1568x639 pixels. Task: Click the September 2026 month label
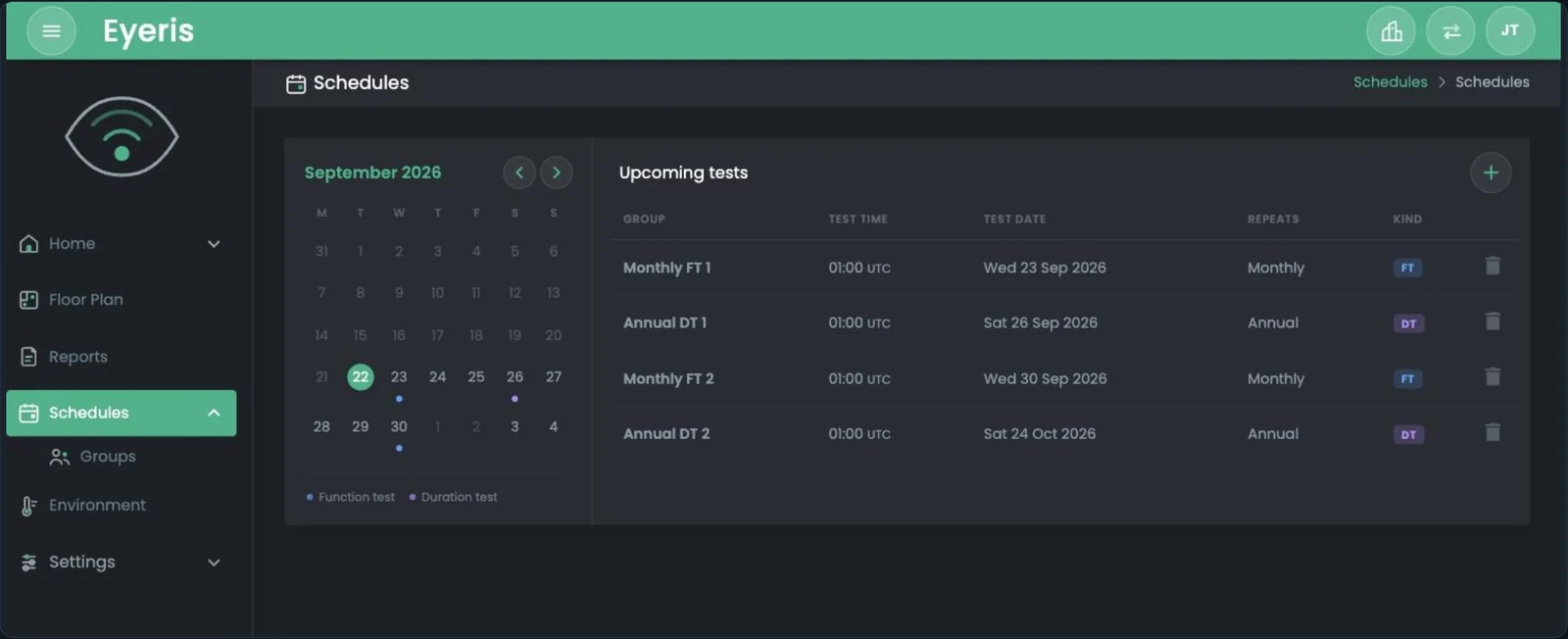pos(372,172)
